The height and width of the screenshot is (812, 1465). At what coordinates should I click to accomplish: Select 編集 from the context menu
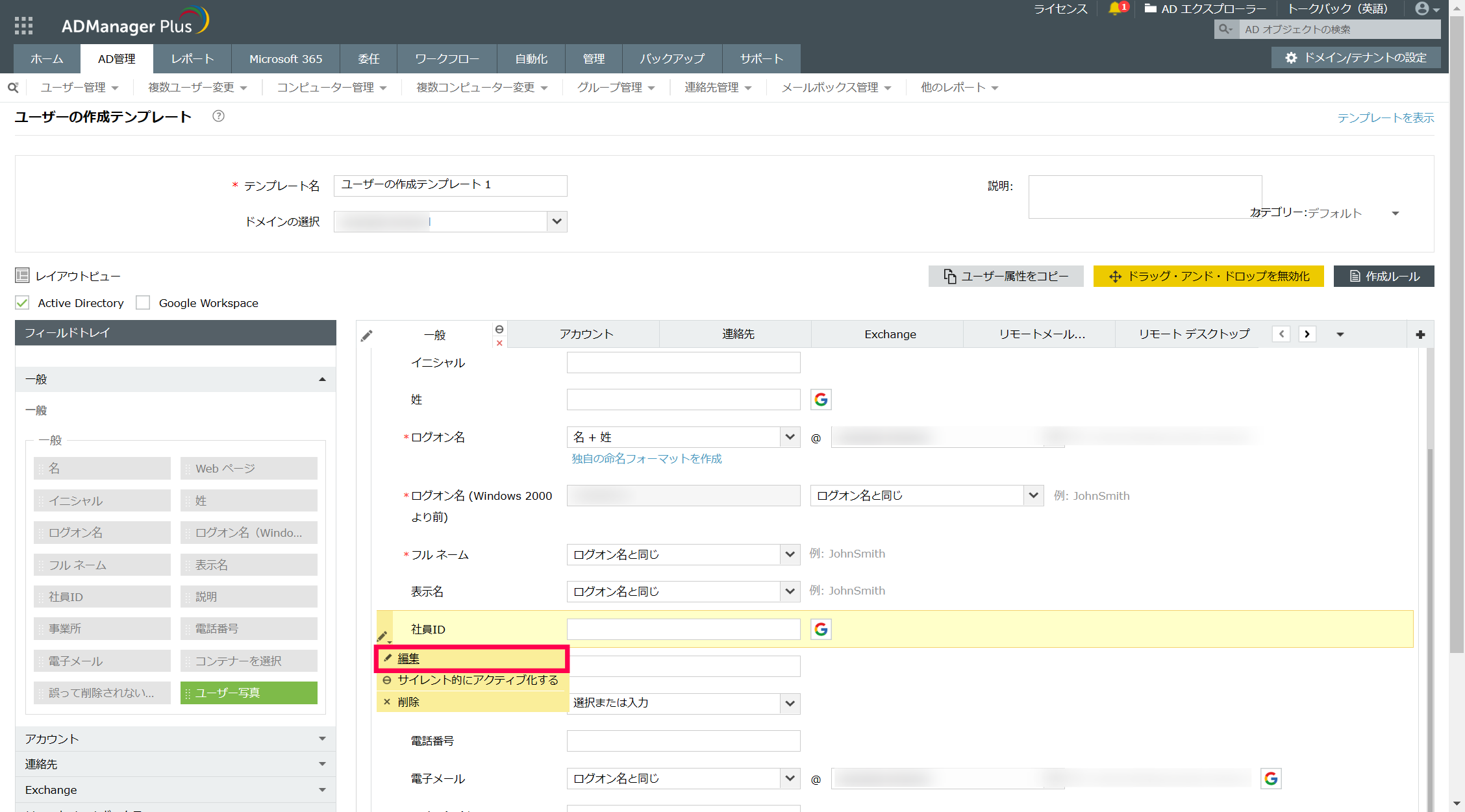(408, 658)
